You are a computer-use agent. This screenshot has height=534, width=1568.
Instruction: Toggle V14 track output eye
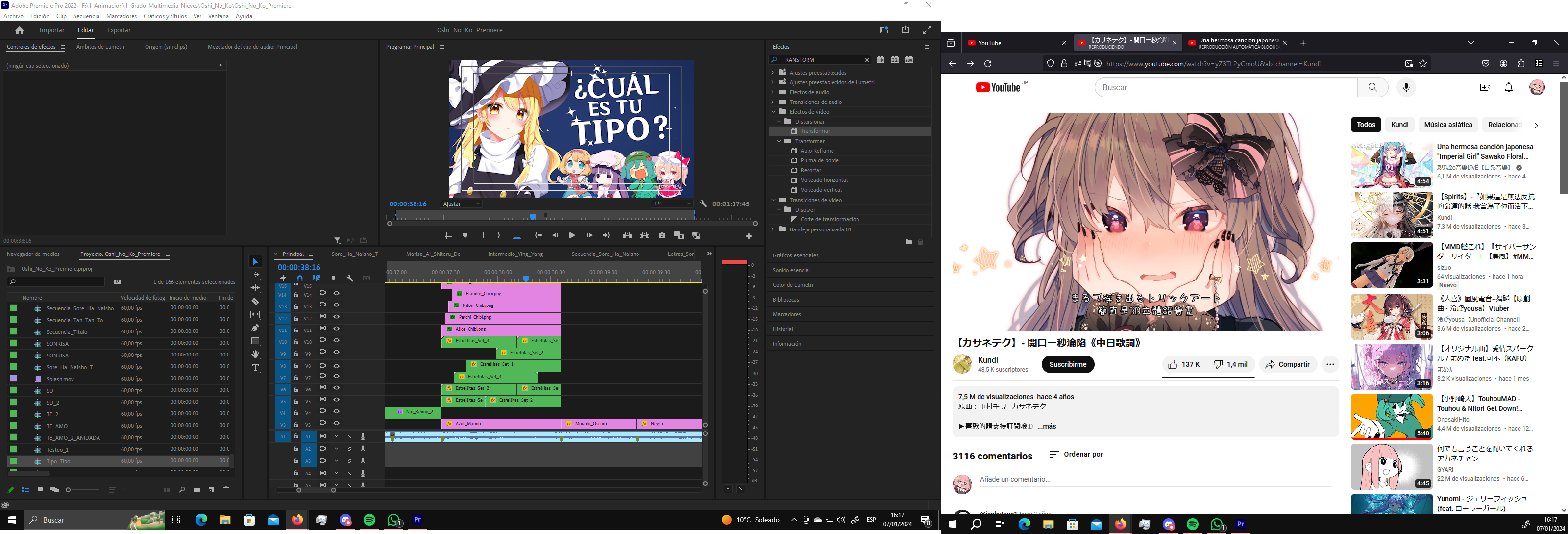pos(336,294)
